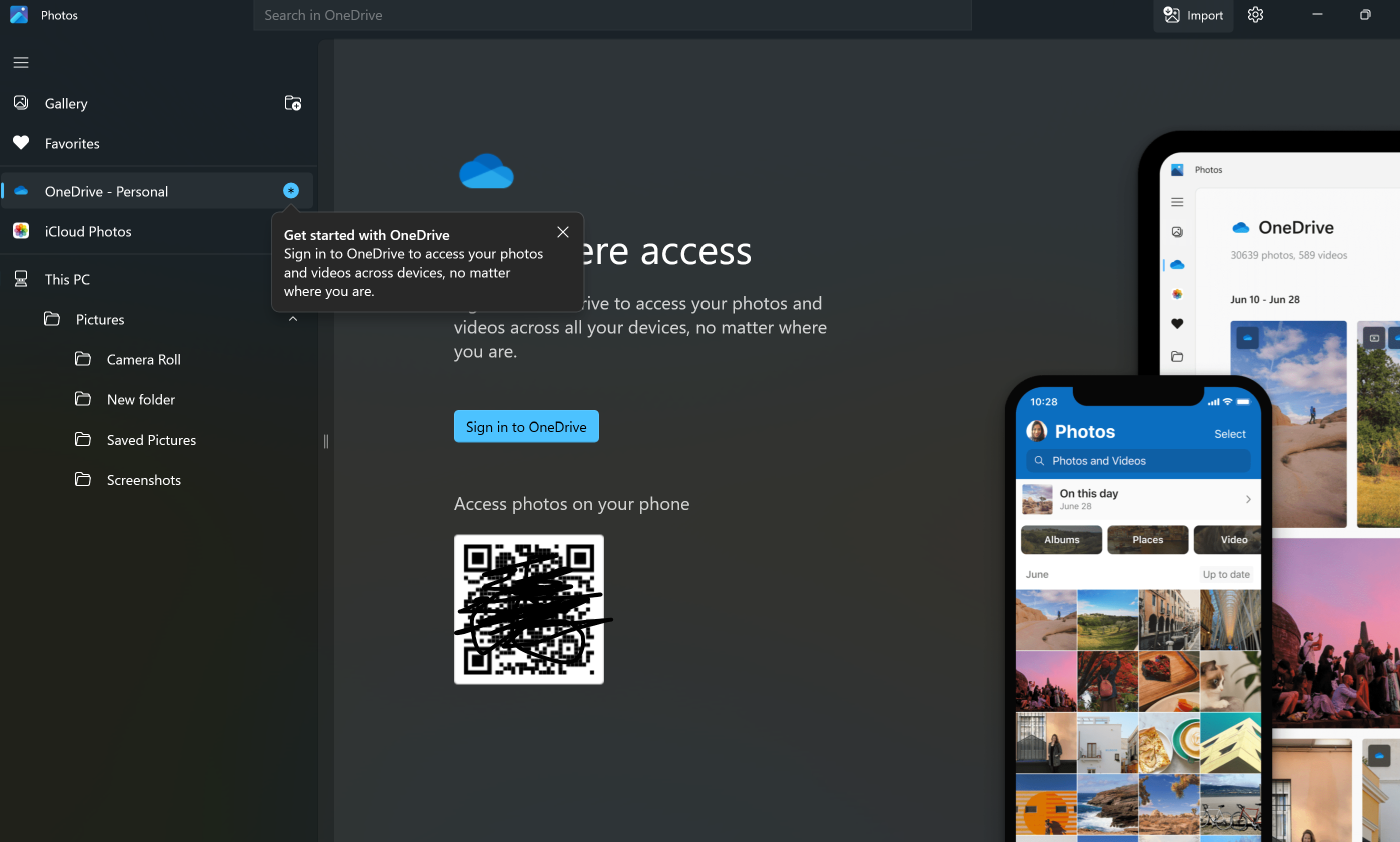Image resolution: width=1400 pixels, height=842 pixels.
Task: Close the Get started with OneDrive tooltip
Action: [x=562, y=232]
